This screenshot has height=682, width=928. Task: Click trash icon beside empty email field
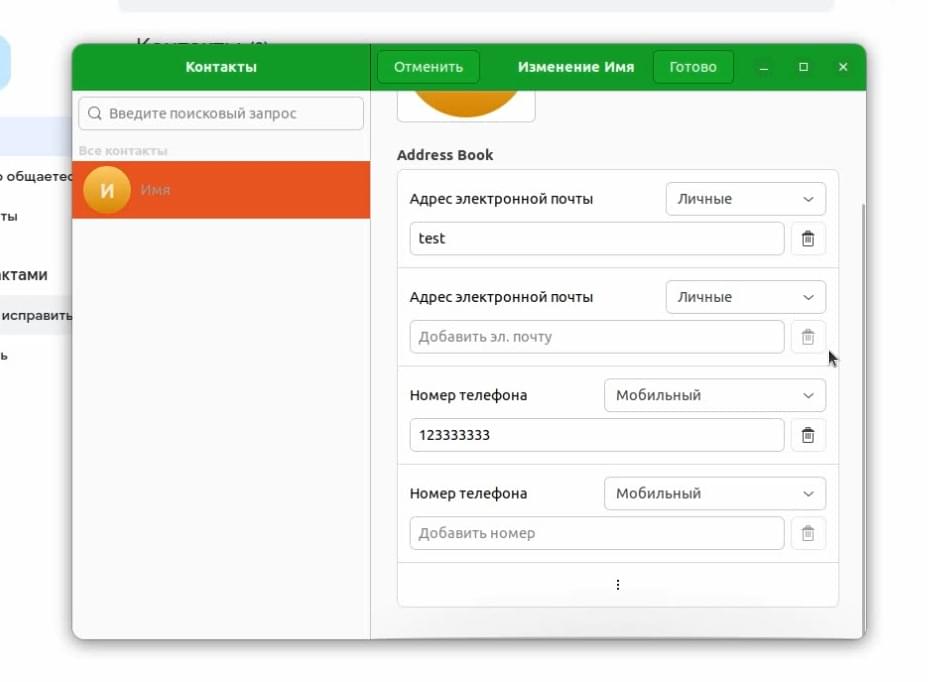click(808, 337)
